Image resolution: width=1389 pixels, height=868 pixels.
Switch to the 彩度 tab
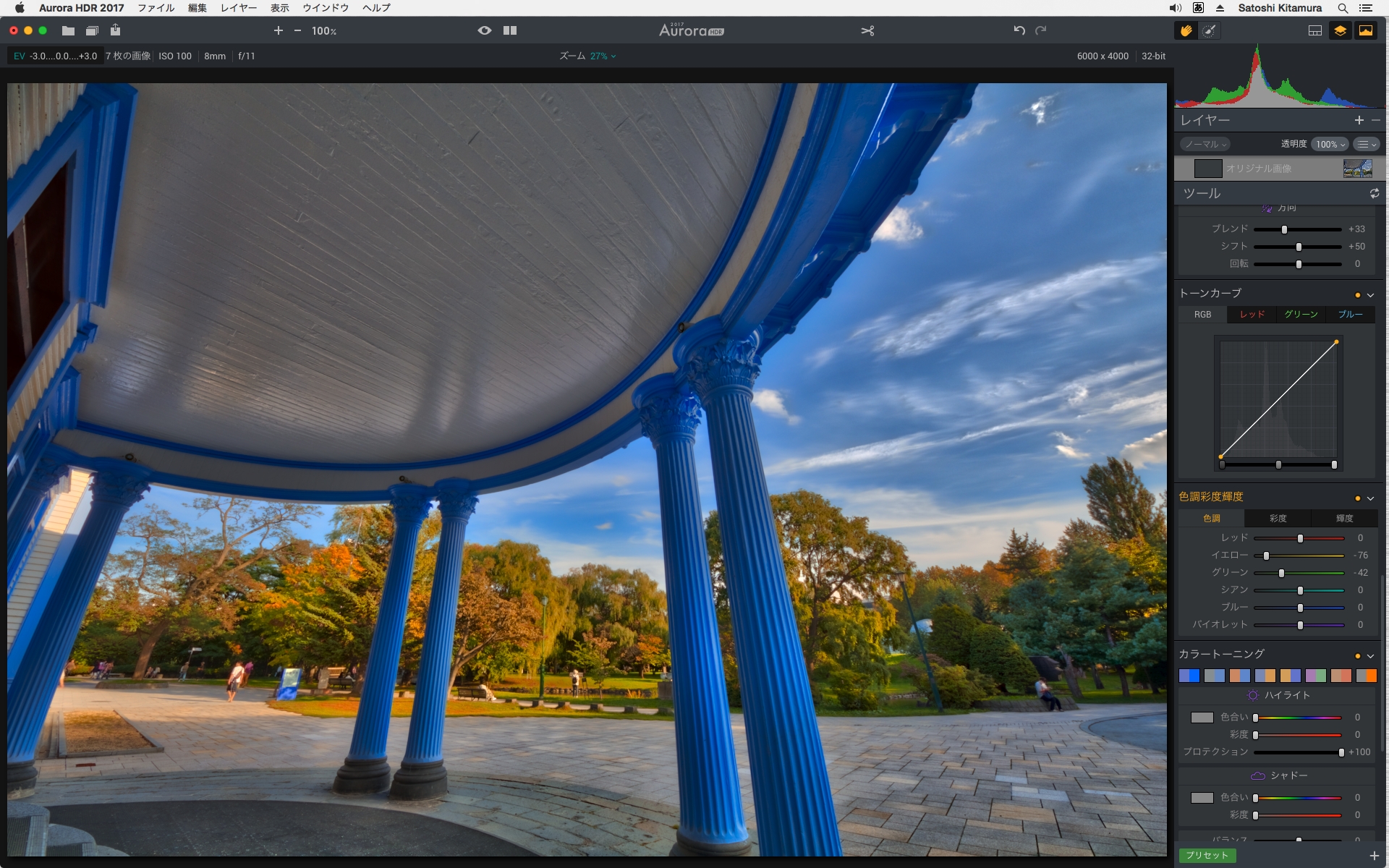pyautogui.click(x=1278, y=518)
